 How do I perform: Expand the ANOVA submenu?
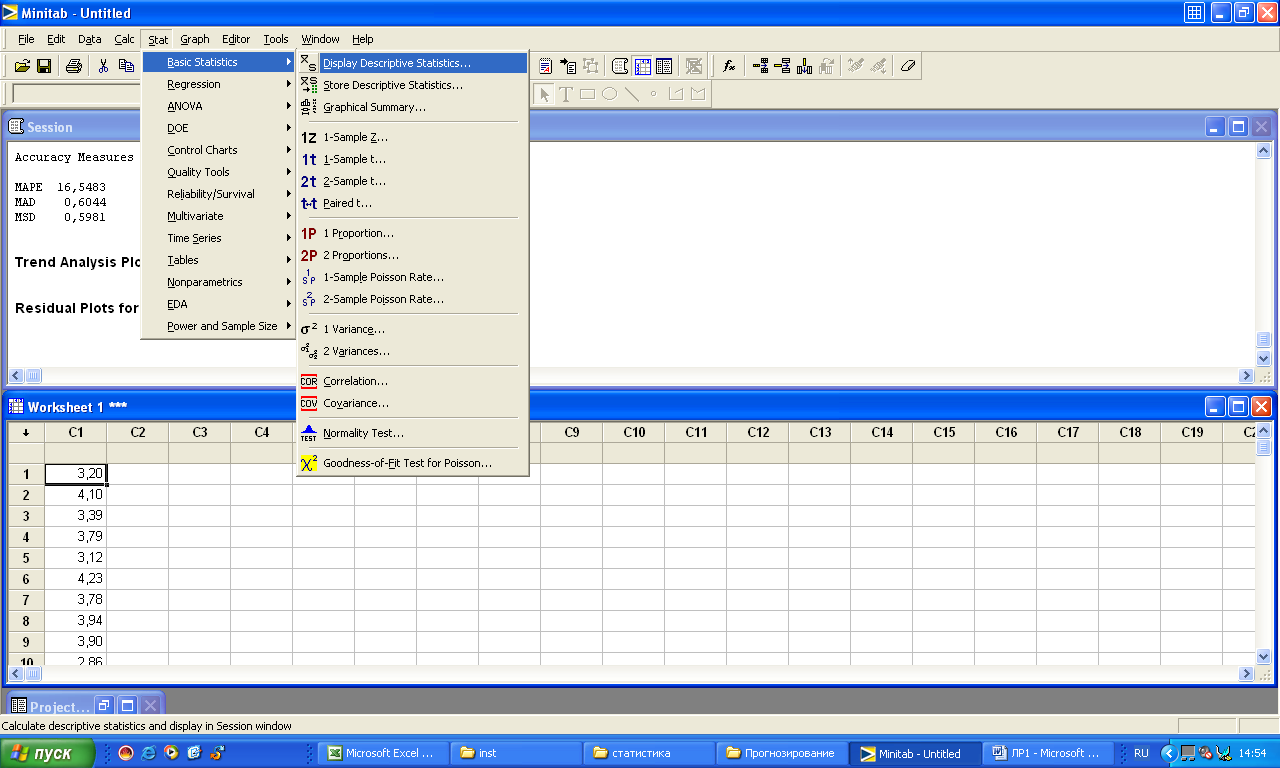click(x=219, y=106)
